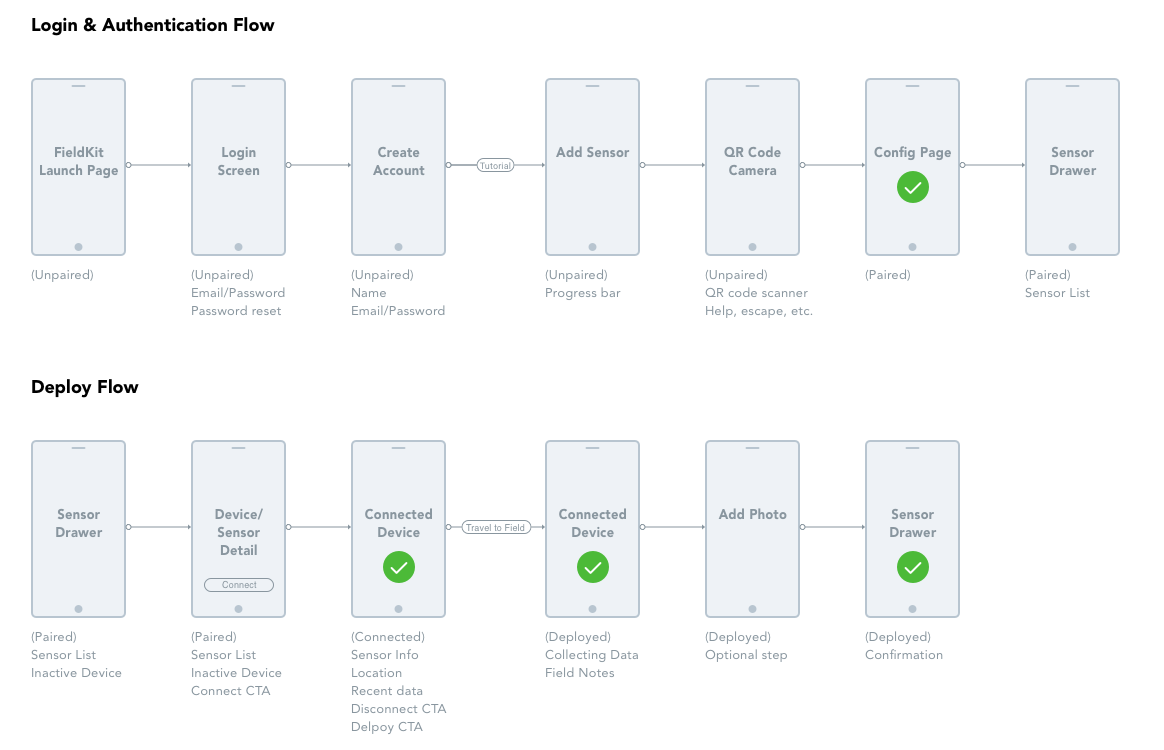The height and width of the screenshot is (750, 1164).
Task: Select the Device/Sensor Detail screen title
Action: click(x=238, y=532)
